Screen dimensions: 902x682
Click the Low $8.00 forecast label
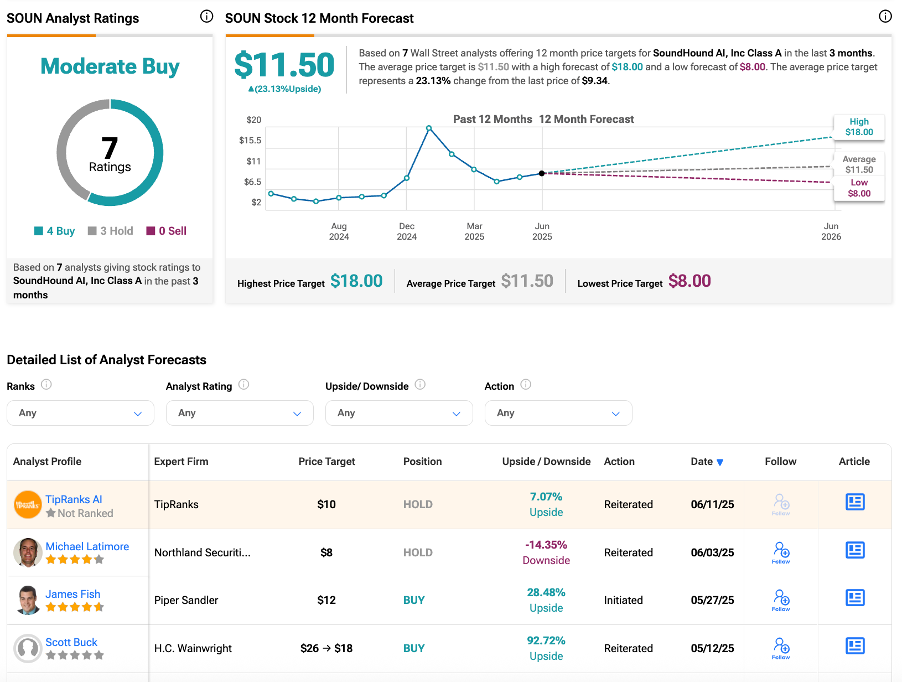tap(859, 188)
